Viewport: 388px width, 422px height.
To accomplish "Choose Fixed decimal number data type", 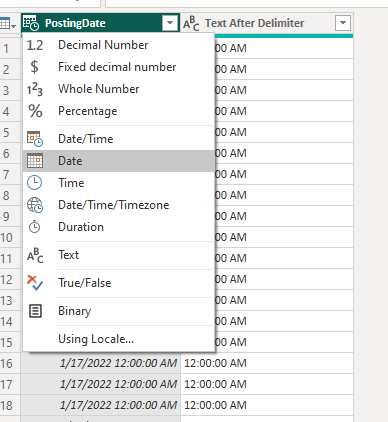I will coord(119,67).
